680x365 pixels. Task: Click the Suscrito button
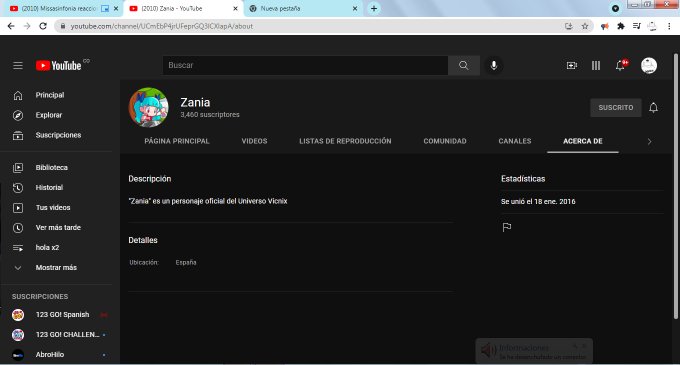(x=616, y=108)
